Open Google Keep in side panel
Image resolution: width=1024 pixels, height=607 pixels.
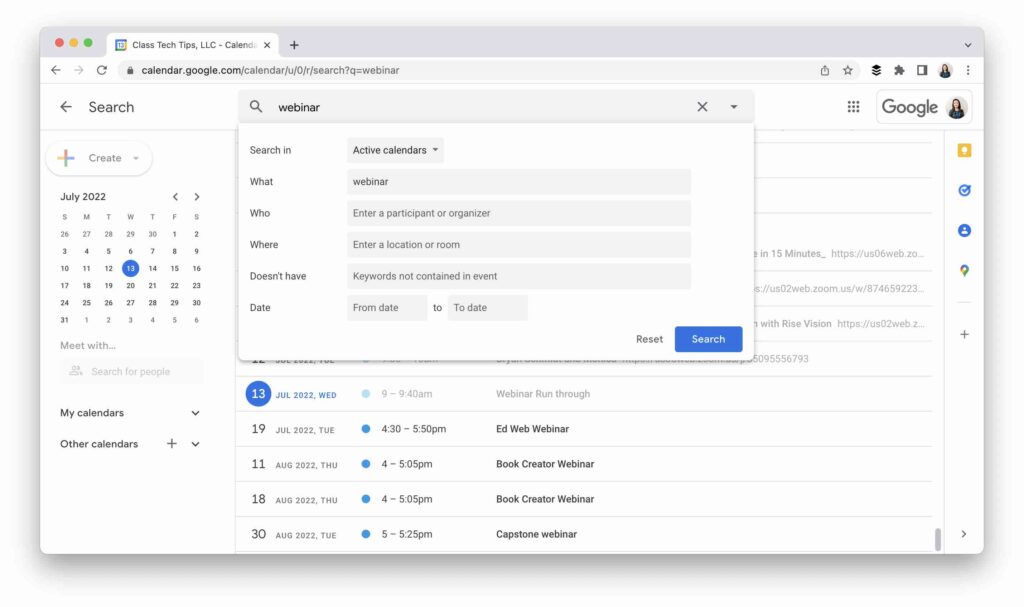click(x=964, y=151)
